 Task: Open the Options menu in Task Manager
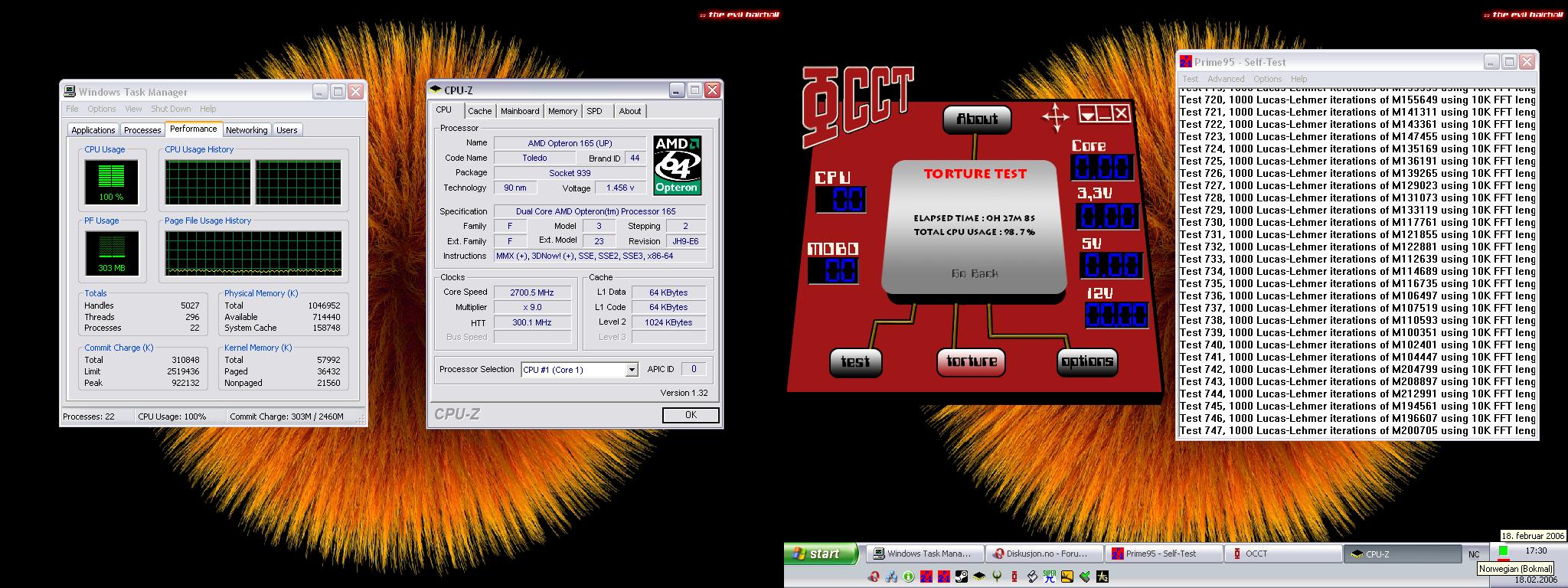101,109
